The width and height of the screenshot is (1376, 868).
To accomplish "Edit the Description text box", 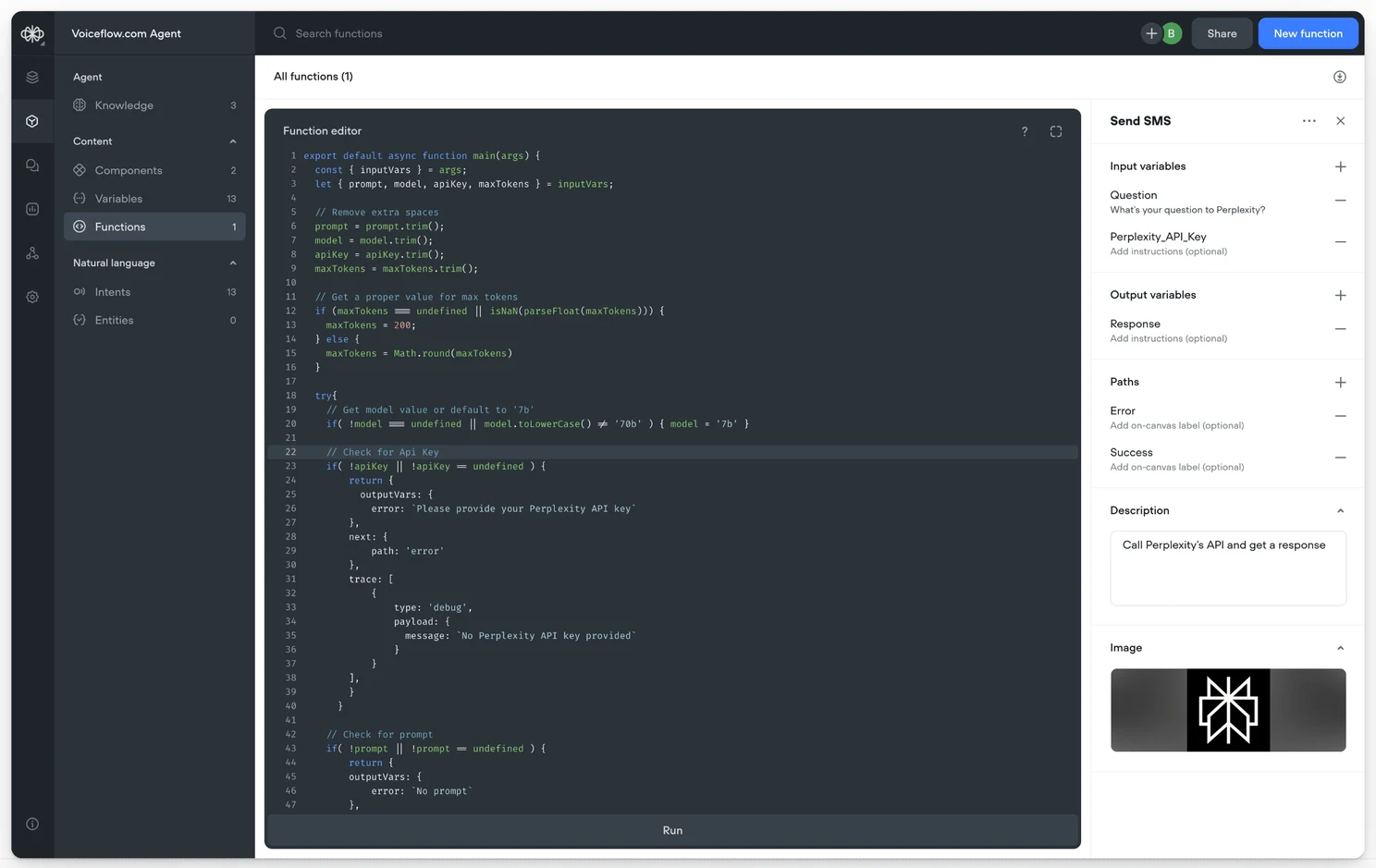I will coord(1228,568).
